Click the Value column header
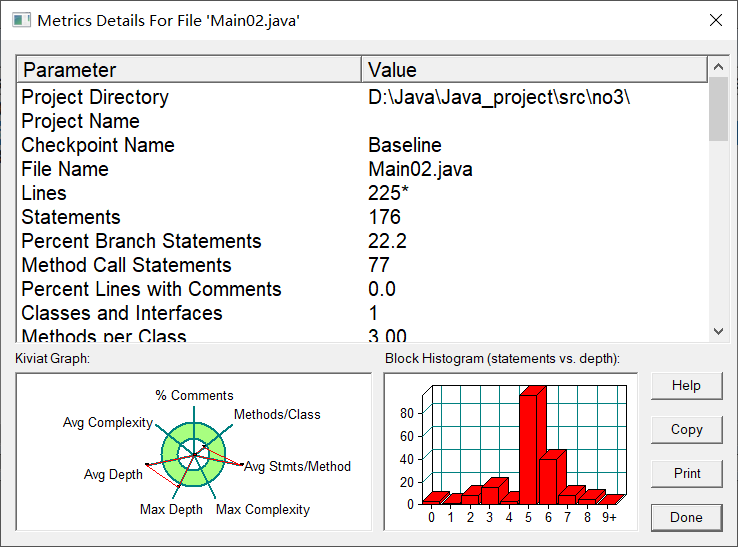This screenshot has width=738, height=547. click(x=534, y=70)
